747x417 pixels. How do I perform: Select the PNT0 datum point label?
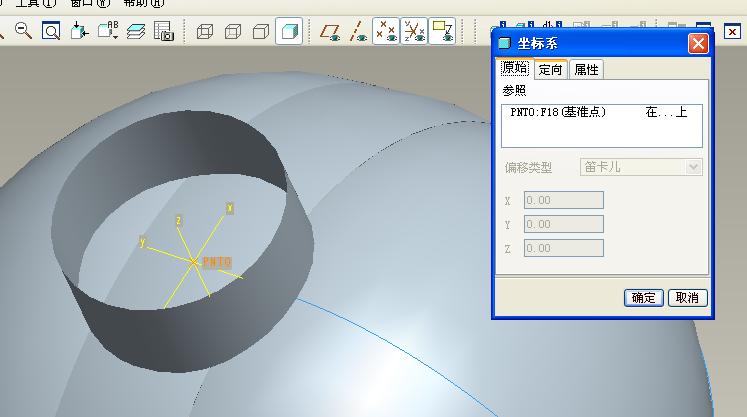217,262
